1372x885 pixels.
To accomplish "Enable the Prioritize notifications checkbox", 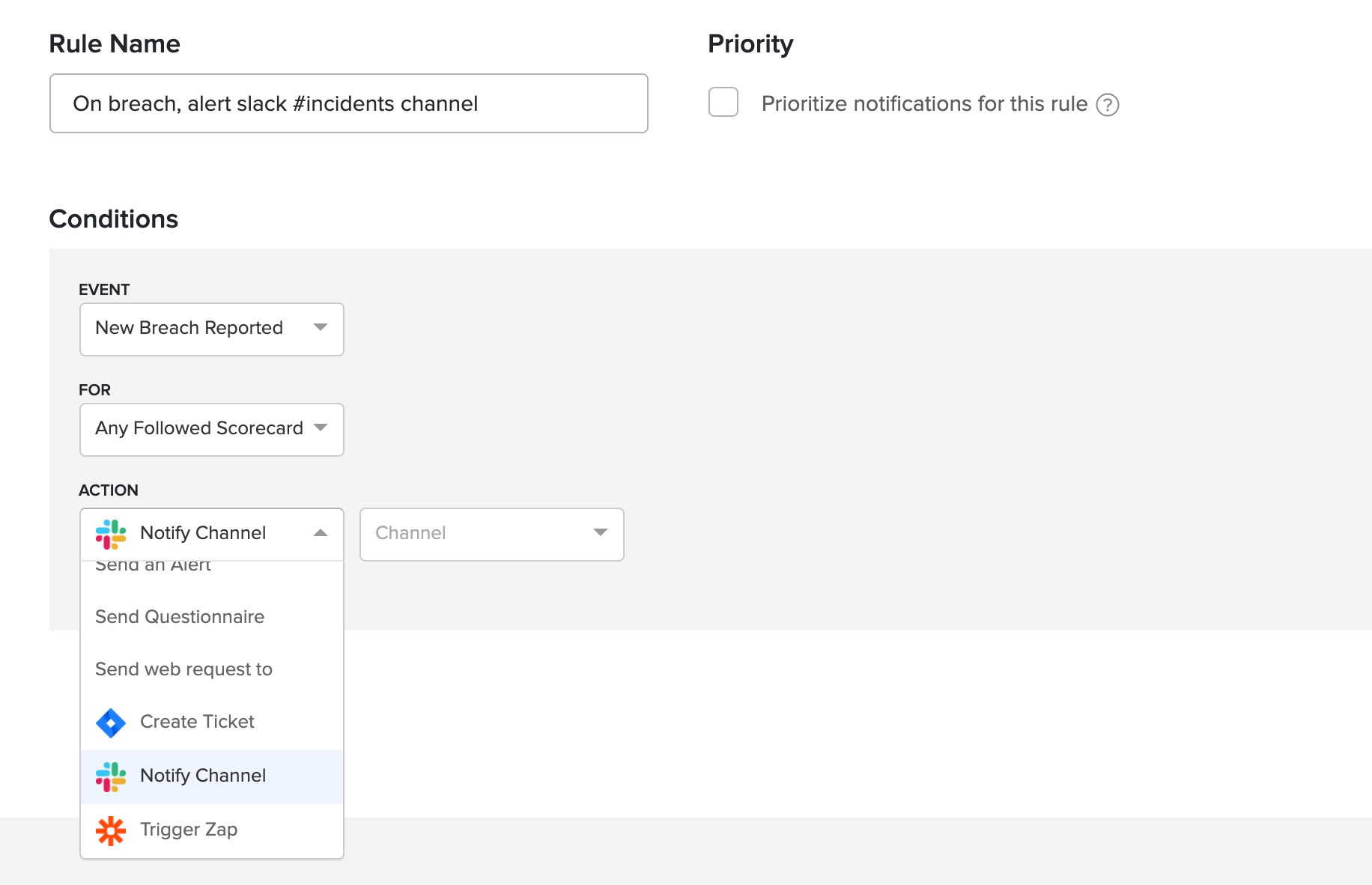I will pos(723,103).
